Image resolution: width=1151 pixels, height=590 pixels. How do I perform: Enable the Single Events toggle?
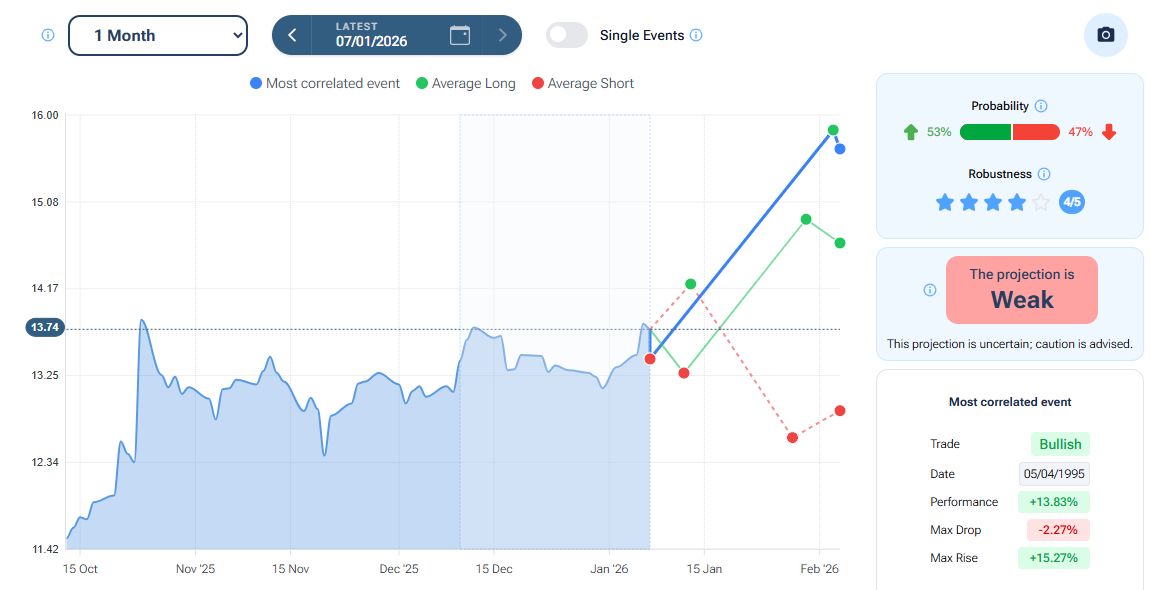point(567,35)
